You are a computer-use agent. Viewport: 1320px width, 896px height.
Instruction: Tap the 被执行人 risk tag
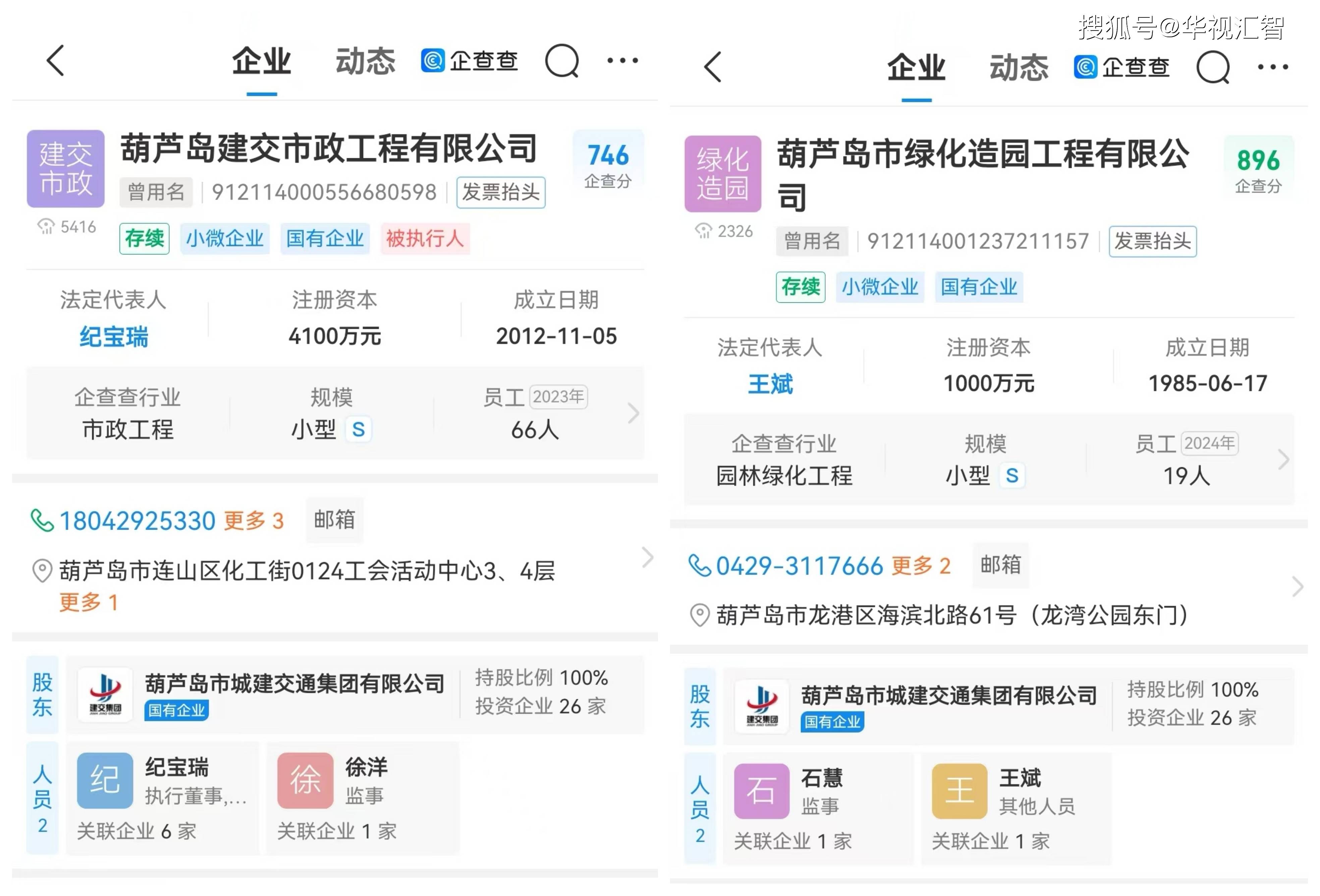tap(425, 238)
